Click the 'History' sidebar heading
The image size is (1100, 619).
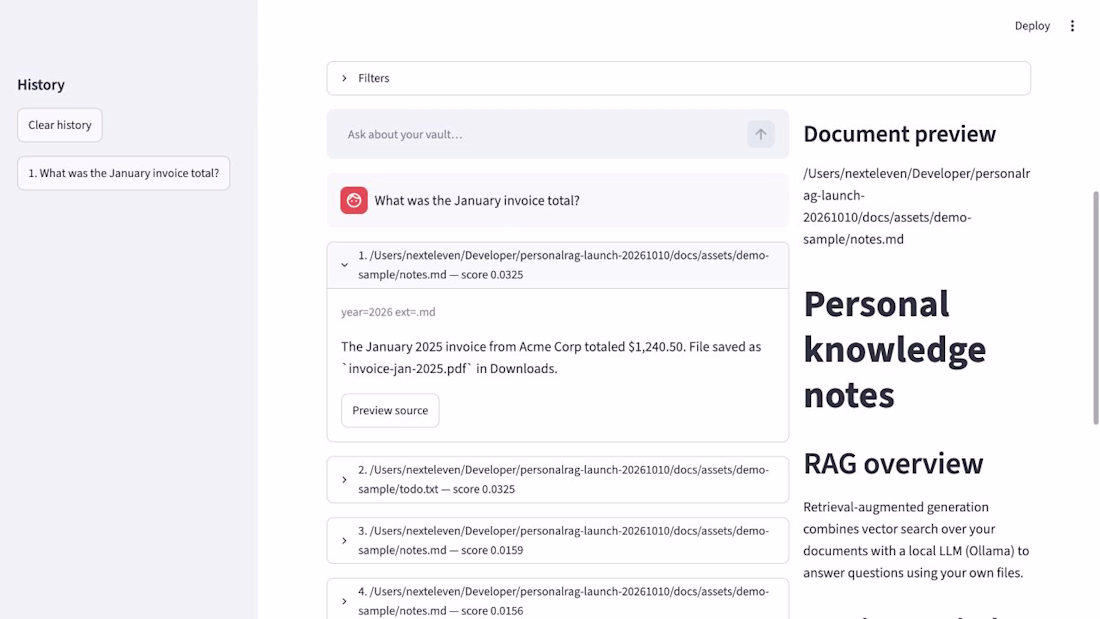pyautogui.click(x=41, y=85)
